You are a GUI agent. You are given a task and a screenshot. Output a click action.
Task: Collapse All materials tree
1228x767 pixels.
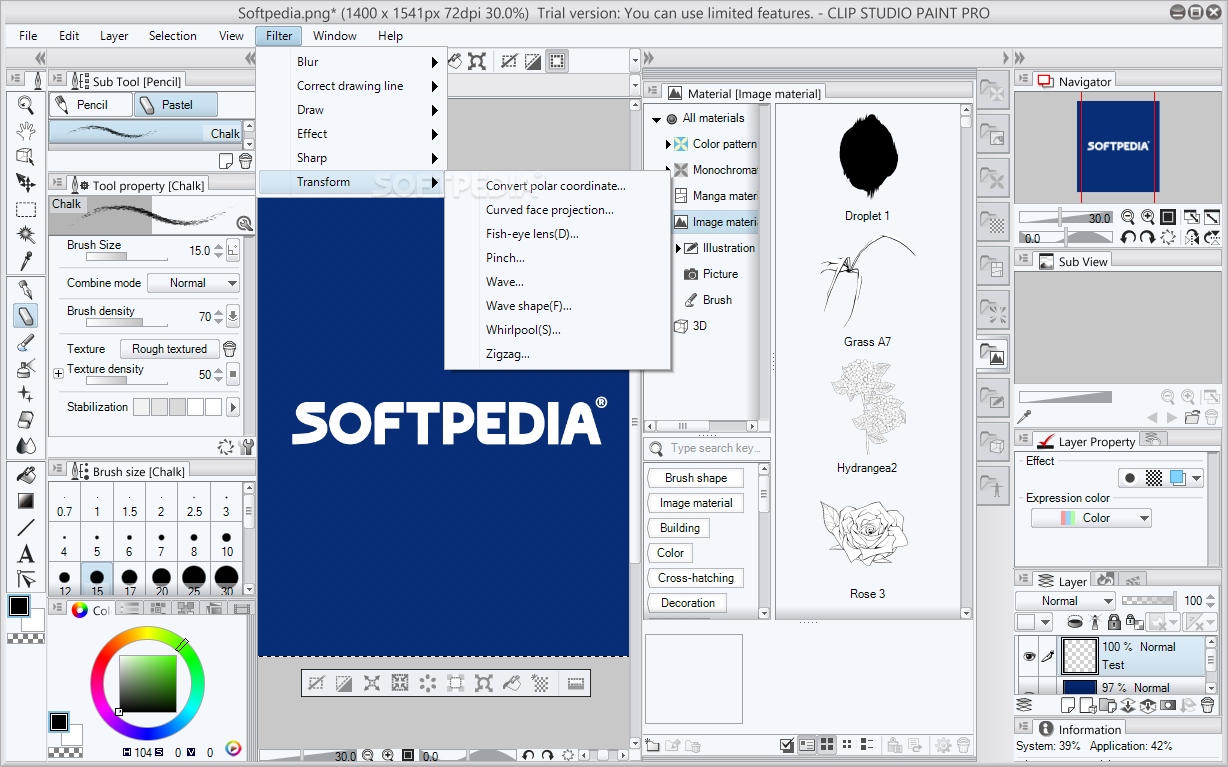pyautogui.click(x=656, y=119)
